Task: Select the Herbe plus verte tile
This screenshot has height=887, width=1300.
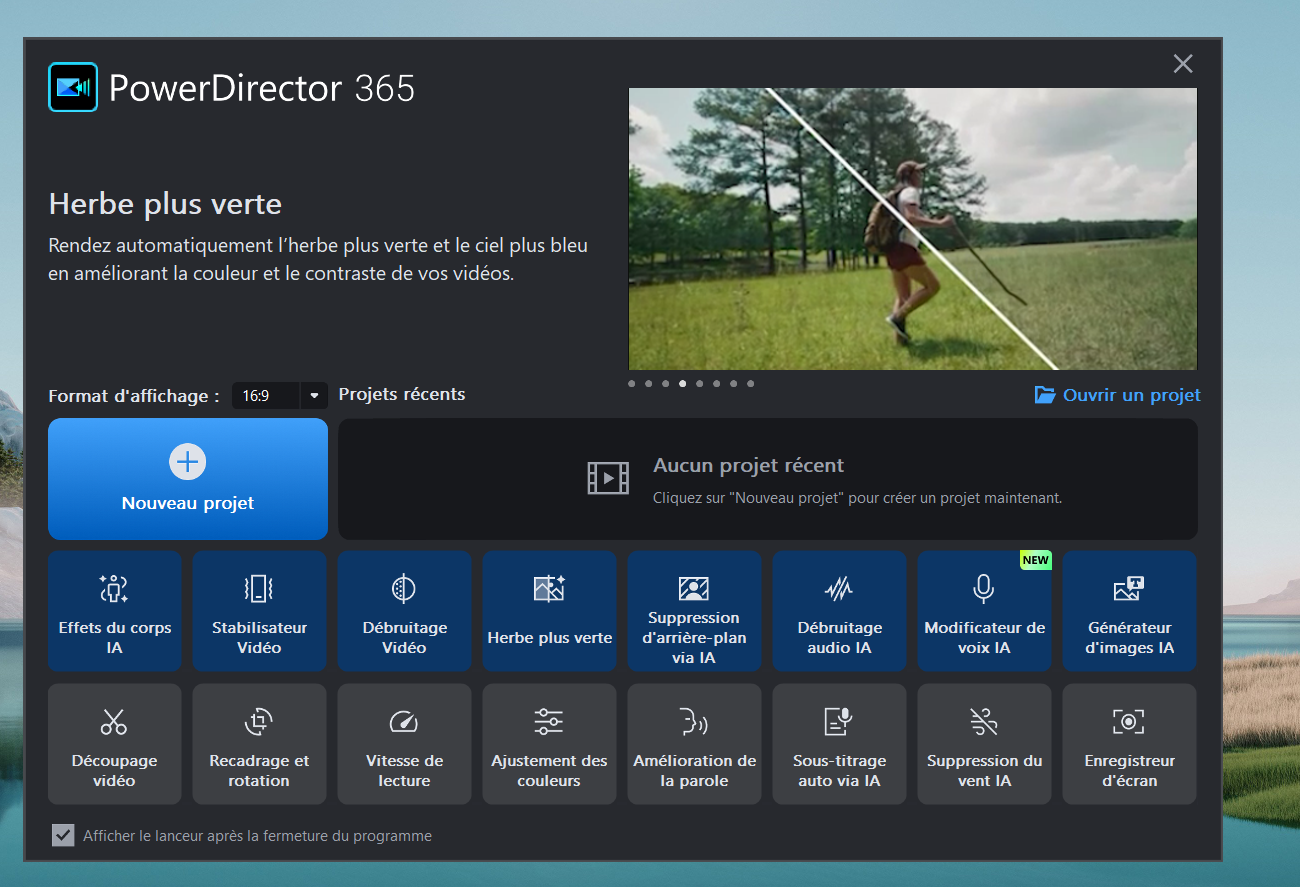Action: coord(549,611)
